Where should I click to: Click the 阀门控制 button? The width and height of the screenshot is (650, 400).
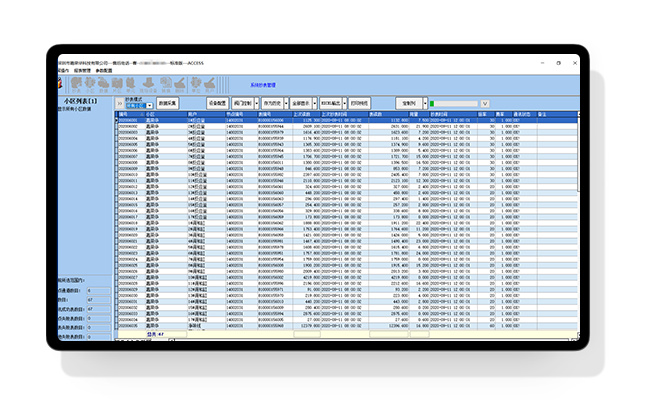(x=243, y=103)
